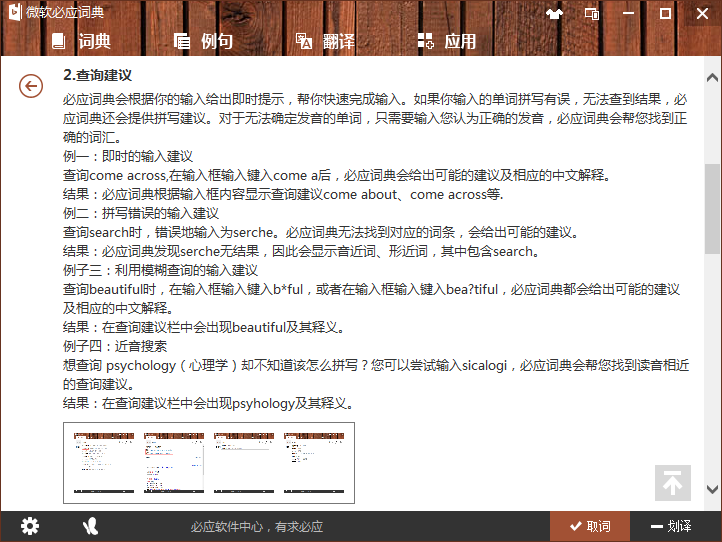Open the skin theme shirt icon
Image resolution: width=722 pixels, height=542 pixels.
[x=554, y=13]
